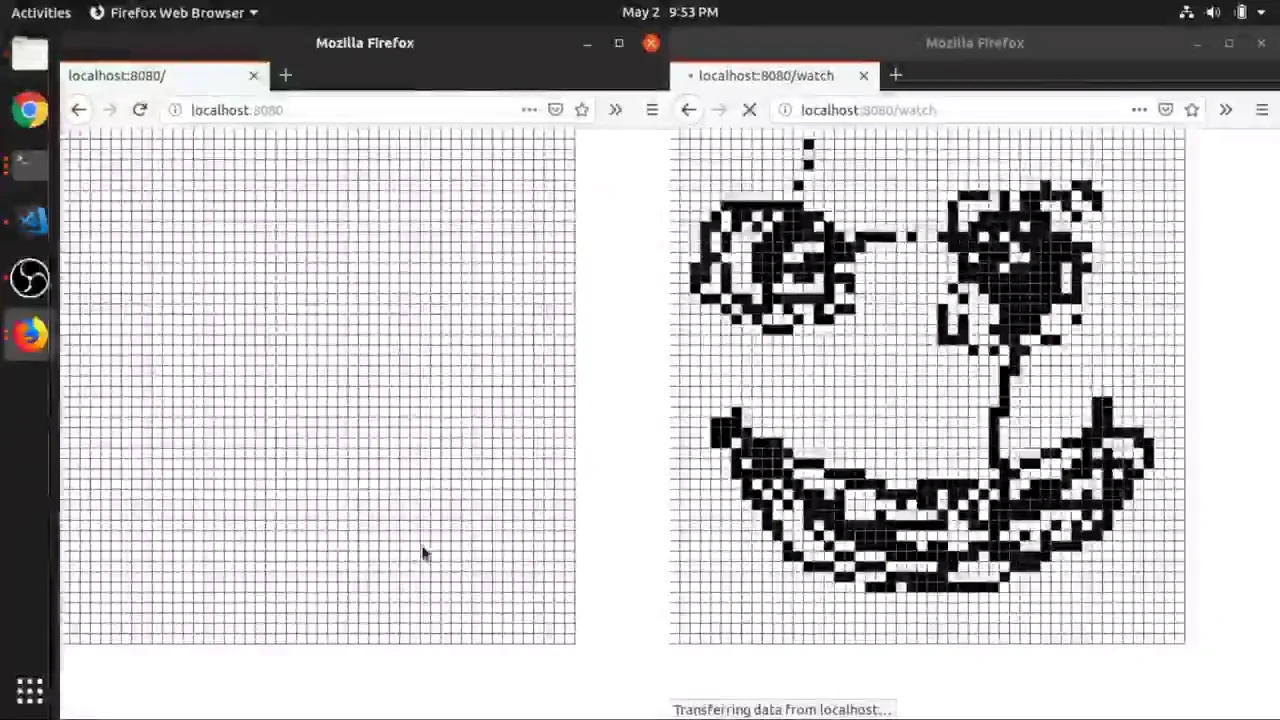Bookmark localhost:8080/watch page with star icon
Screen dimensions: 1280x720
tap(1192, 110)
